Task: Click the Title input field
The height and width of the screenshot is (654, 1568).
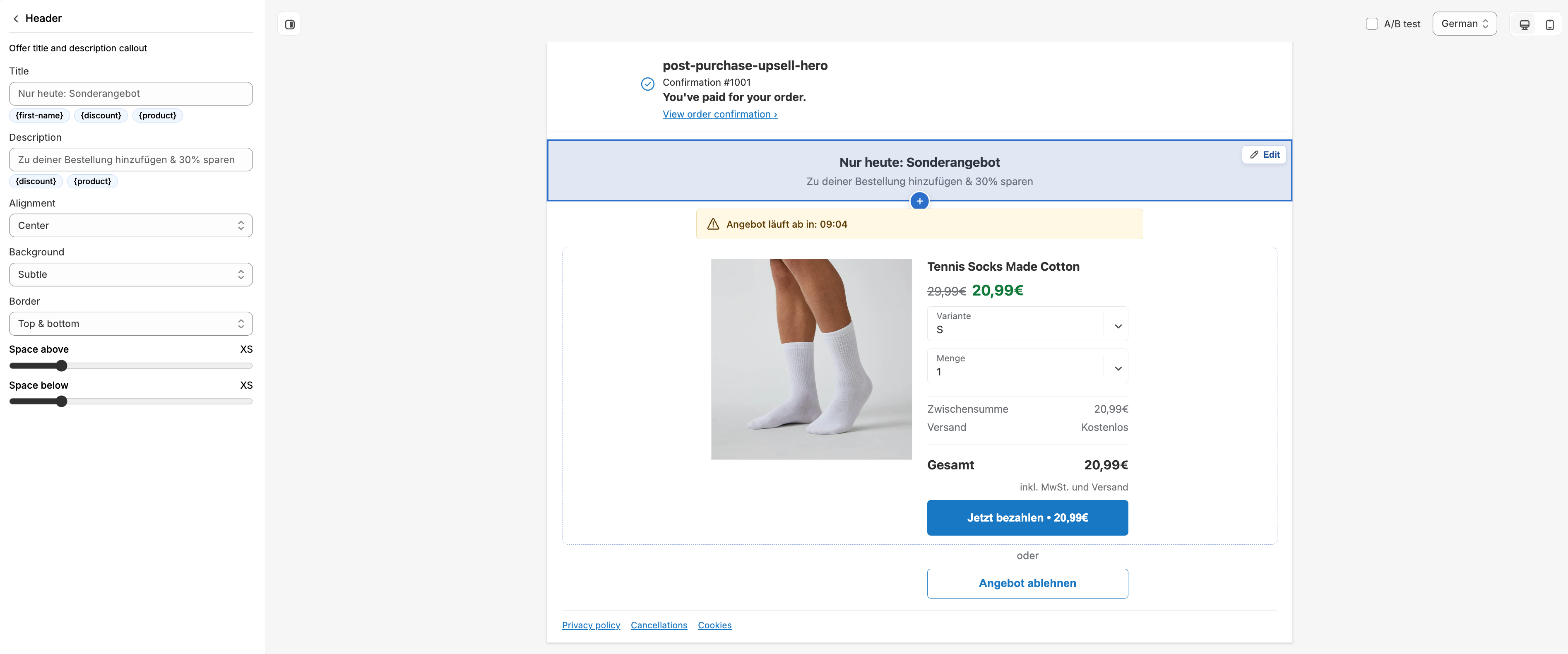Action: click(131, 94)
